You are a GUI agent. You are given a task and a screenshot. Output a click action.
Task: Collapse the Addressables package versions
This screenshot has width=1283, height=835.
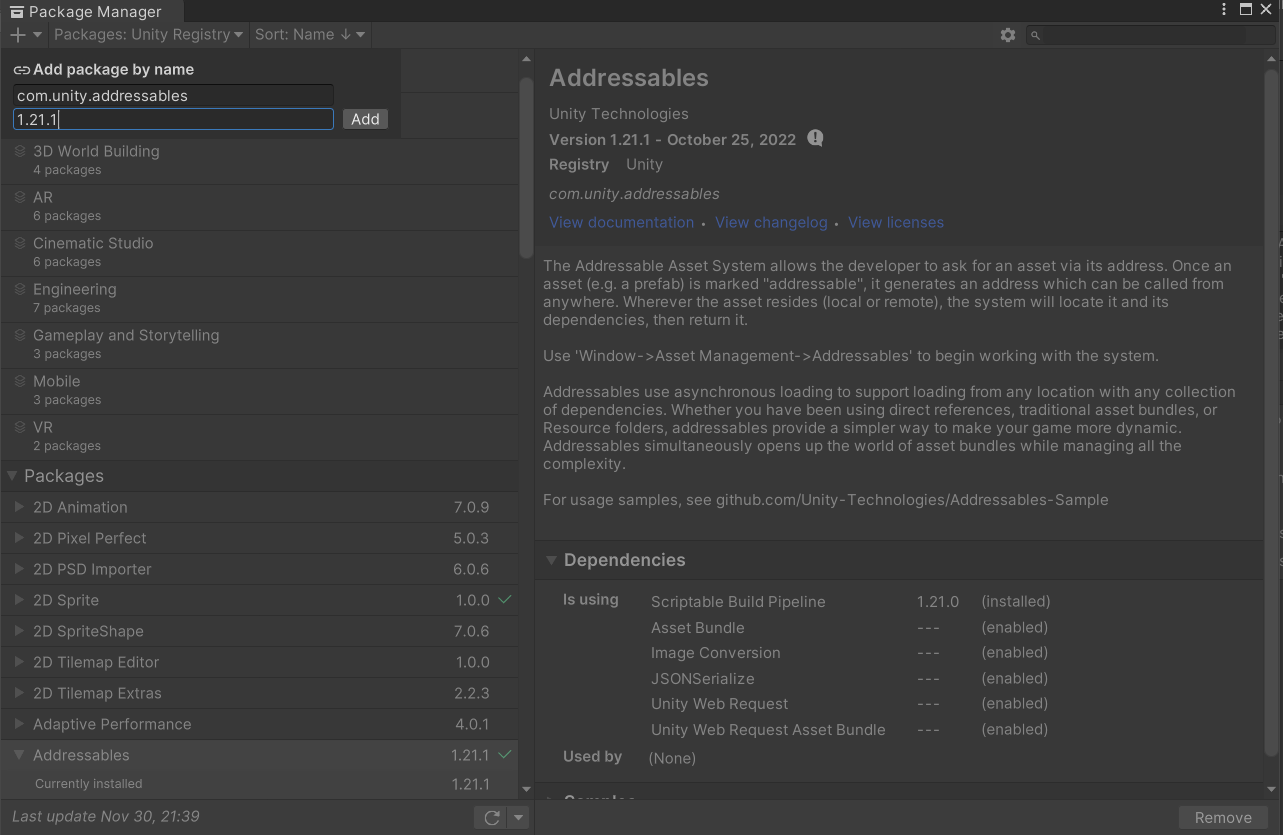coord(19,755)
